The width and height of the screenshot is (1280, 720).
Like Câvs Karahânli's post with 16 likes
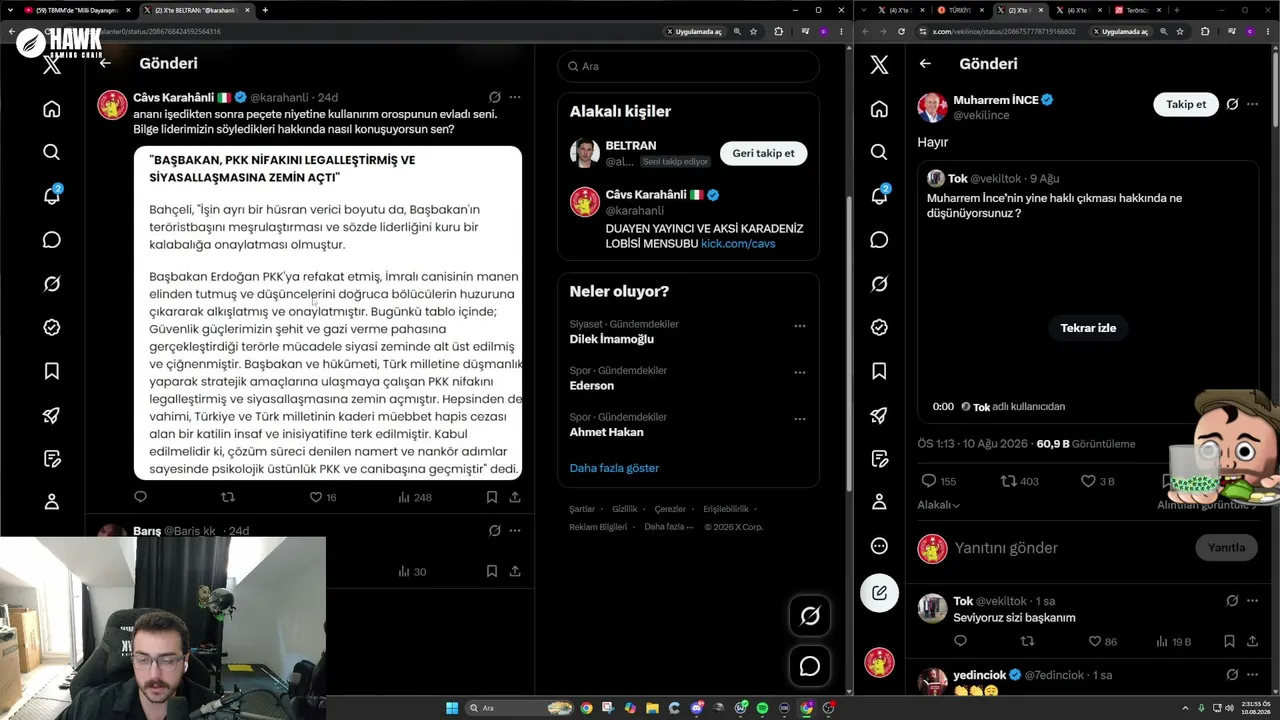click(323, 497)
